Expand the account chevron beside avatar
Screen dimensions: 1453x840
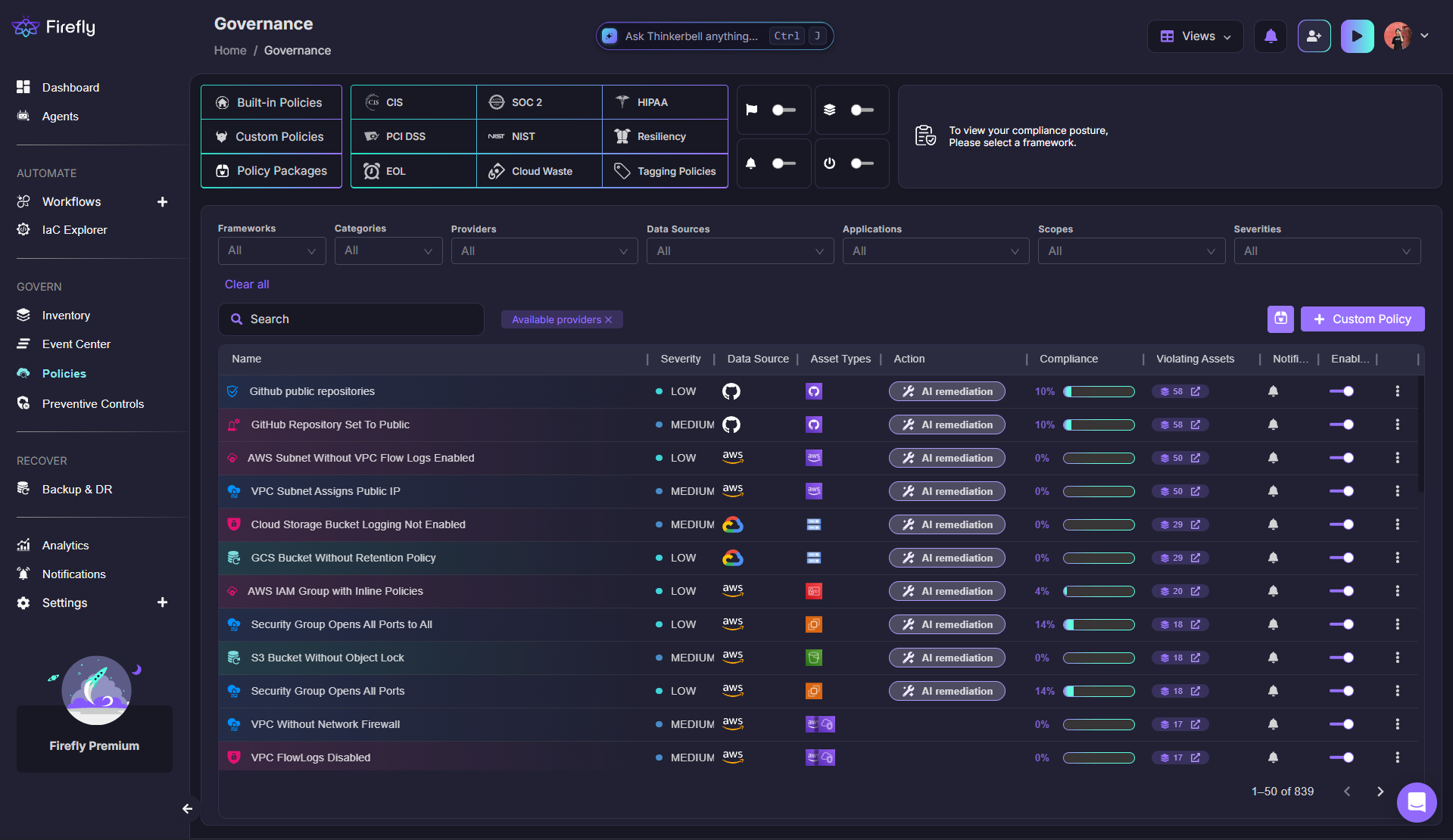click(1424, 36)
